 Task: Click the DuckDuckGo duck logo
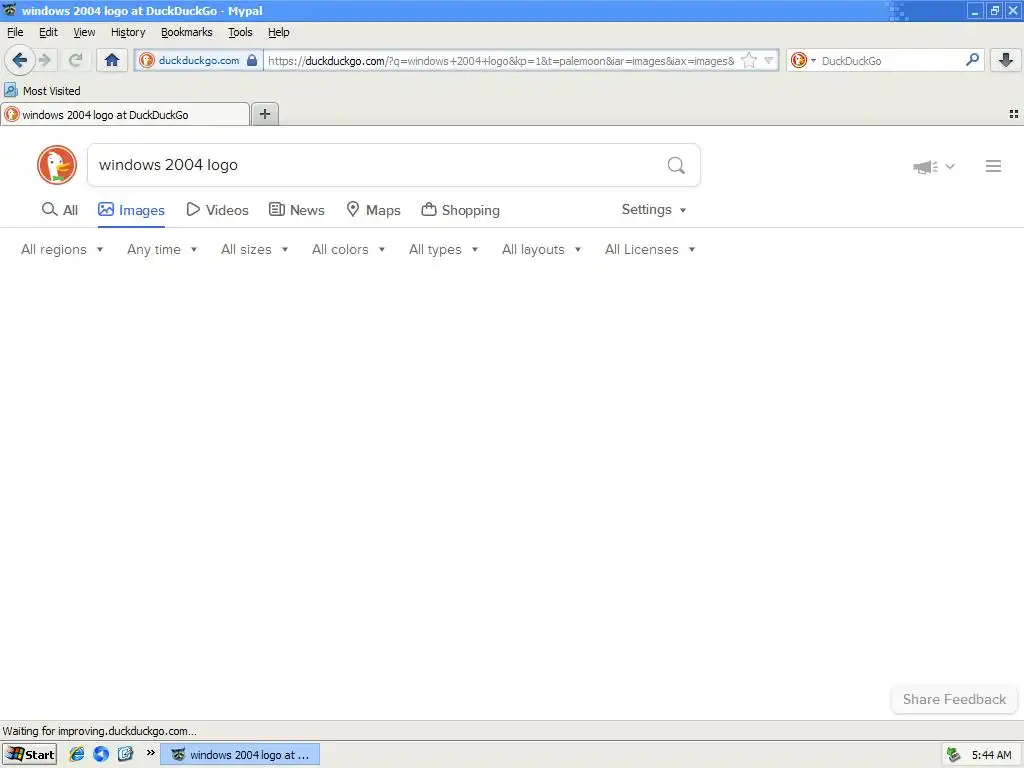(x=57, y=165)
